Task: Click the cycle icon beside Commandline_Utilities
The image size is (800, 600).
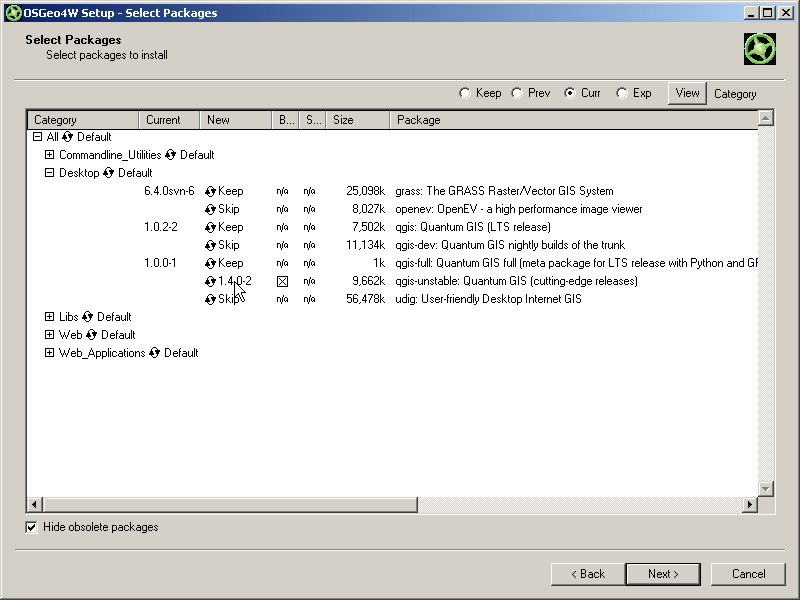Action: coord(170,155)
